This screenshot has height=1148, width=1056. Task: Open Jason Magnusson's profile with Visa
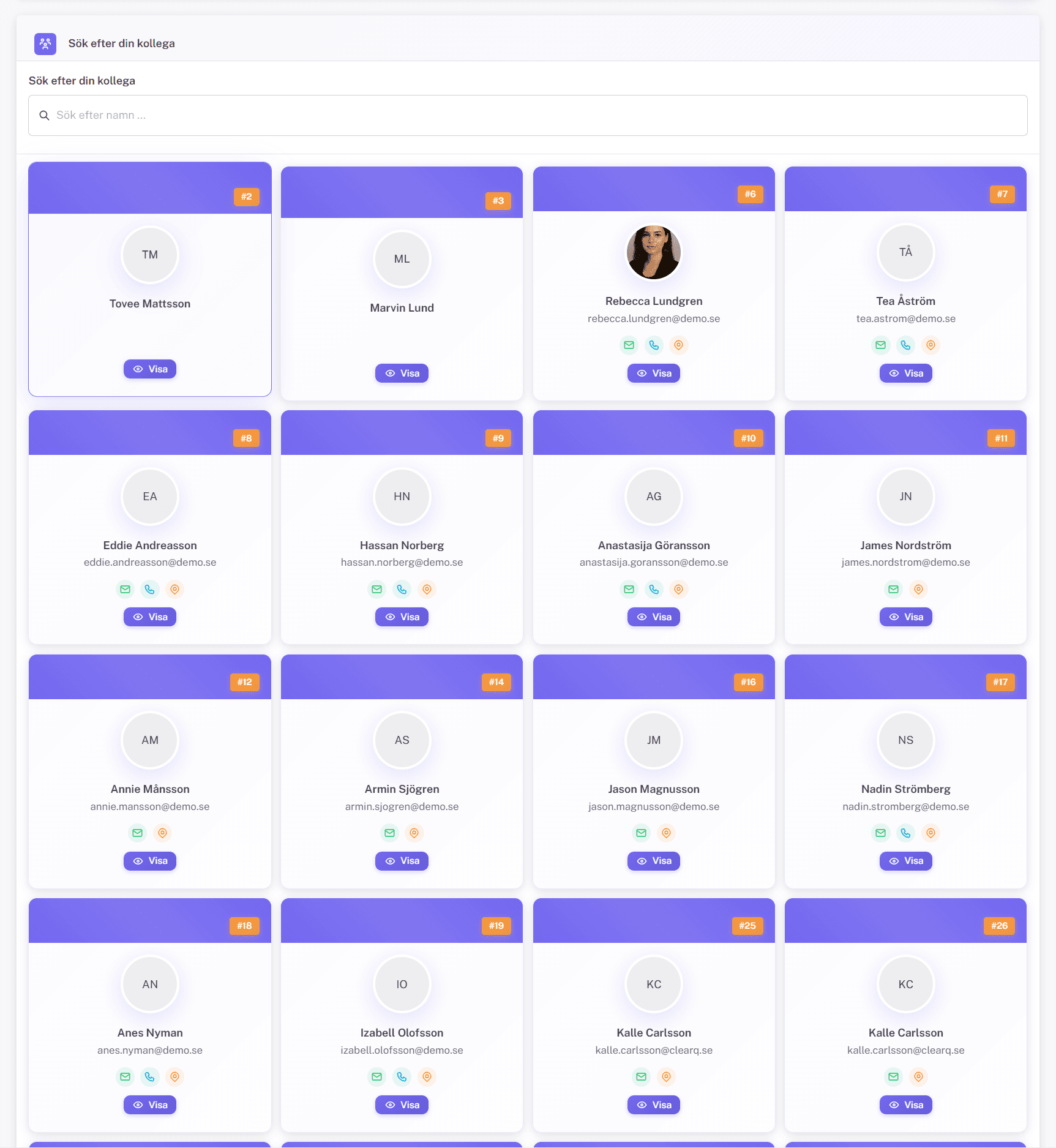click(654, 861)
